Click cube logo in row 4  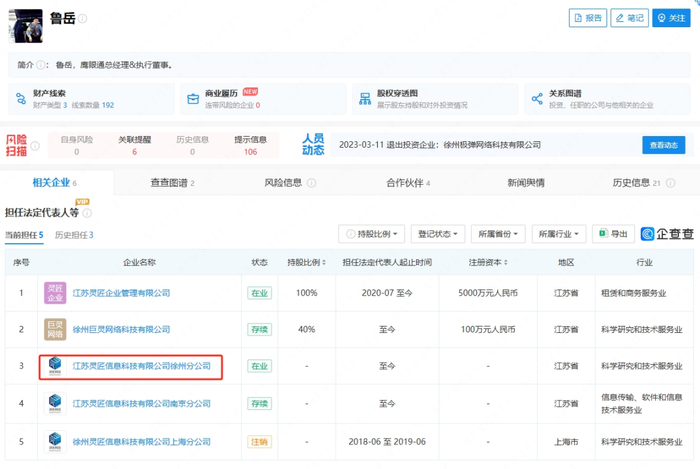(55, 403)
